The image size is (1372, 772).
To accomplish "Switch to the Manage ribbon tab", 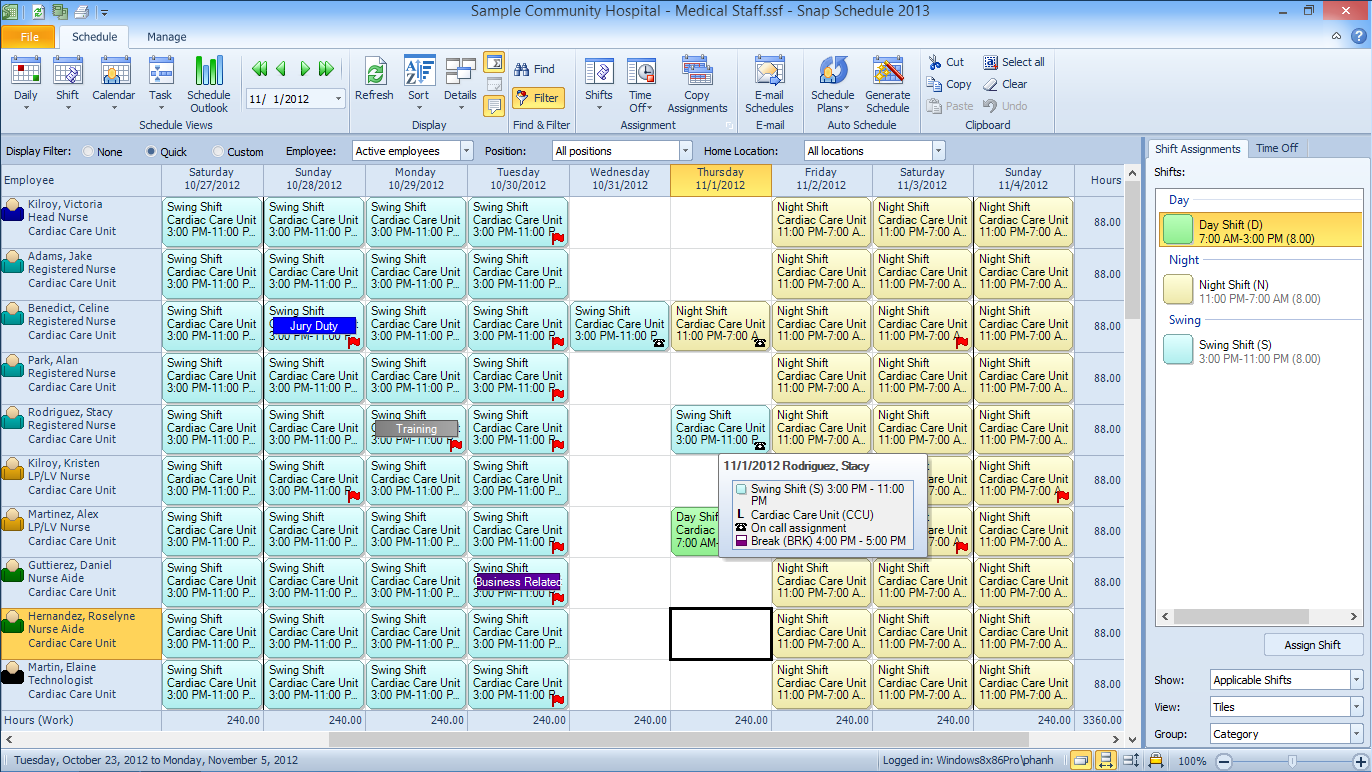I will (167, 37).
